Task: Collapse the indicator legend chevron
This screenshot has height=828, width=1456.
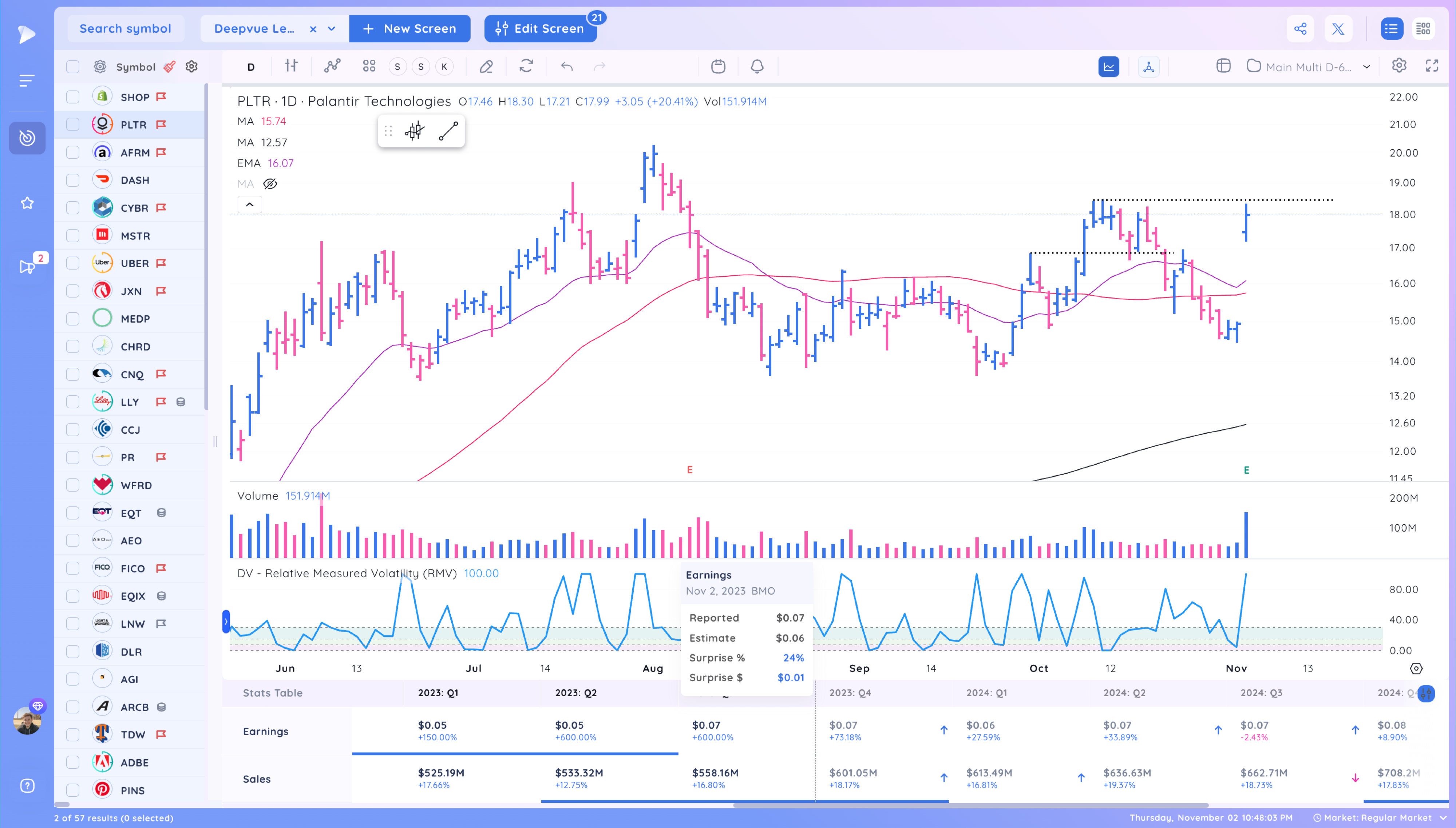Action: click(249, 205)
